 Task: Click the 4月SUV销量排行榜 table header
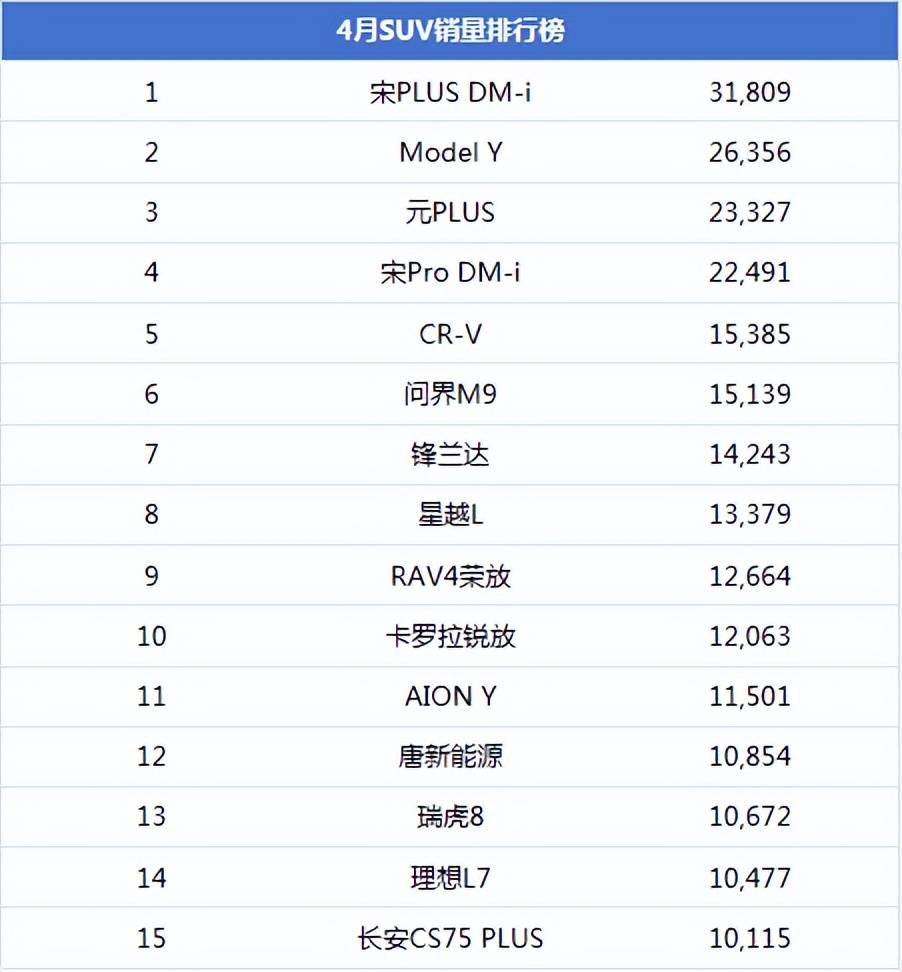[x=450, y=31]
